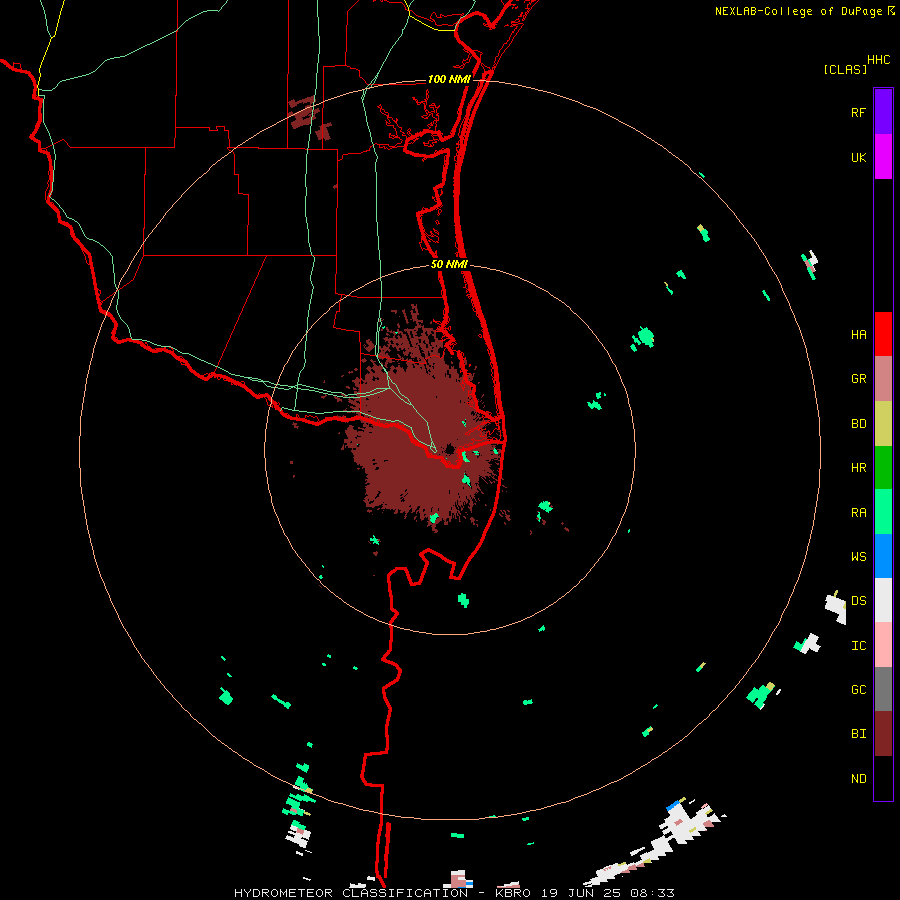
Task: Choose the BI brown legend swatch
Action: click(x=883, y=734)
